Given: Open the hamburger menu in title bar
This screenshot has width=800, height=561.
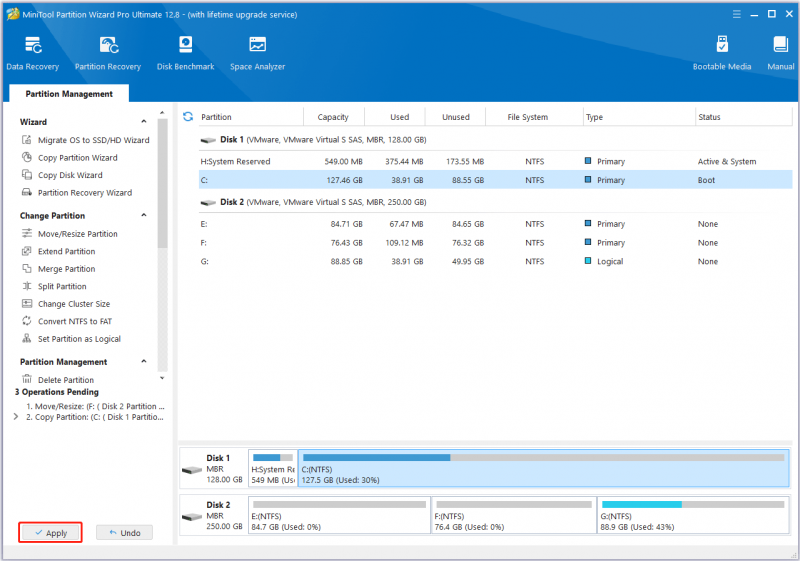Looking at the screenshot, I should (736, 14).
